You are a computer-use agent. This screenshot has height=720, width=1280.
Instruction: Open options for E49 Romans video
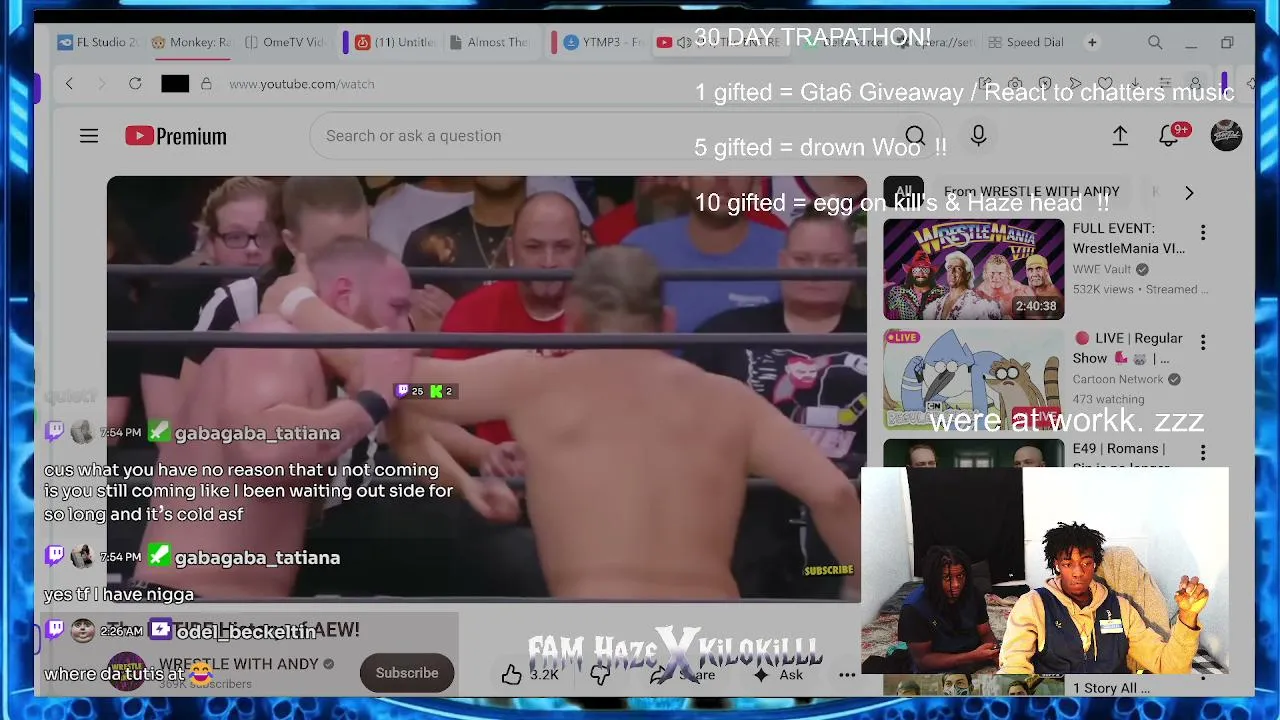click(x=1203, y=453)
